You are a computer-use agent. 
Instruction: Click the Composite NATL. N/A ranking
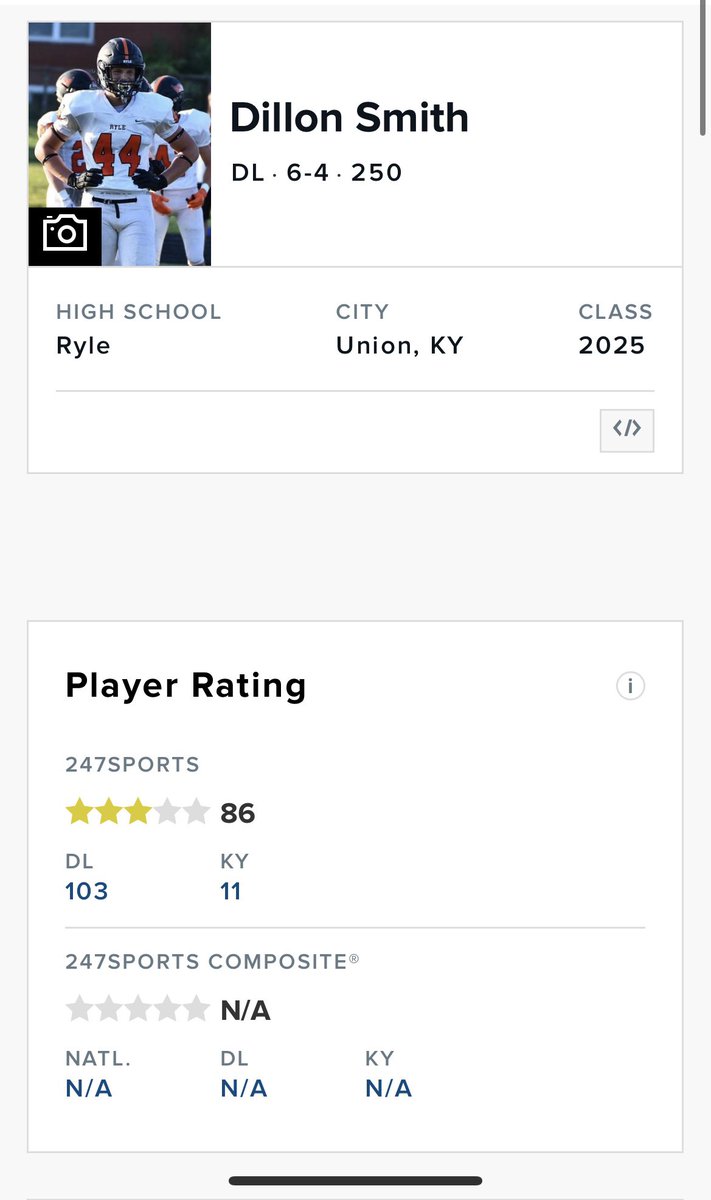[89, 1088]
